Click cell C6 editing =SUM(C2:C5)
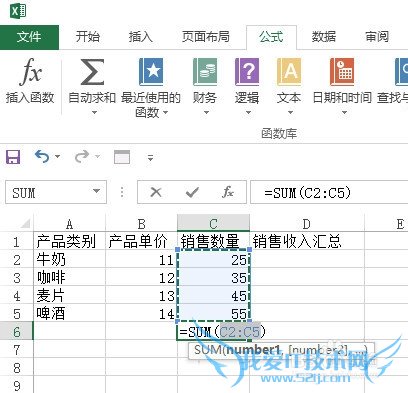This screenshot has height=393, width=408. click(213, 332)
